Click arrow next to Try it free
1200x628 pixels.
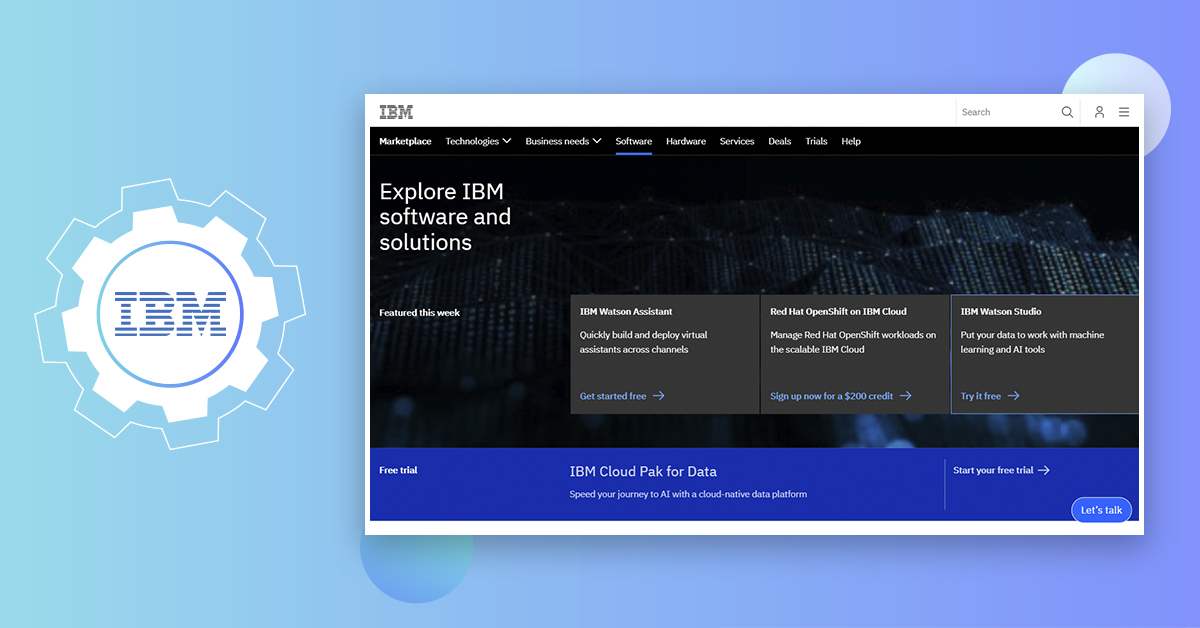[x=1014, y=396]
